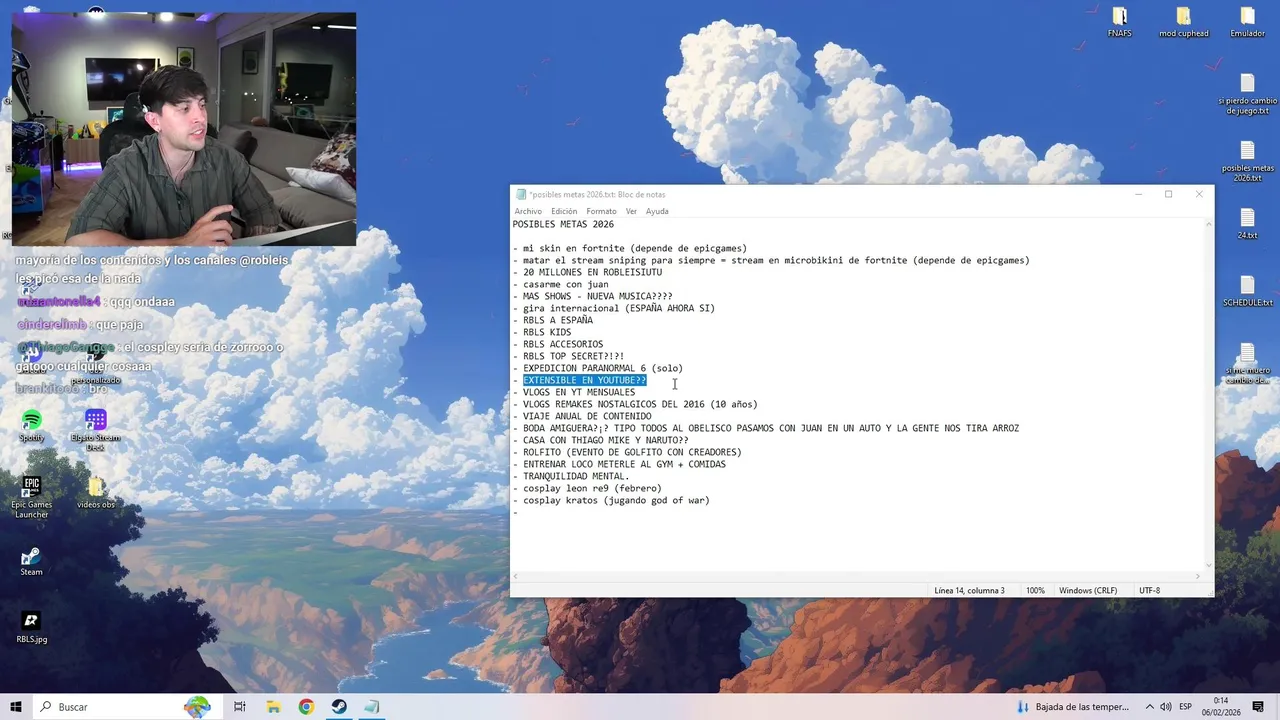Open the Formato menu in Notepad

[x=601, y=211]
